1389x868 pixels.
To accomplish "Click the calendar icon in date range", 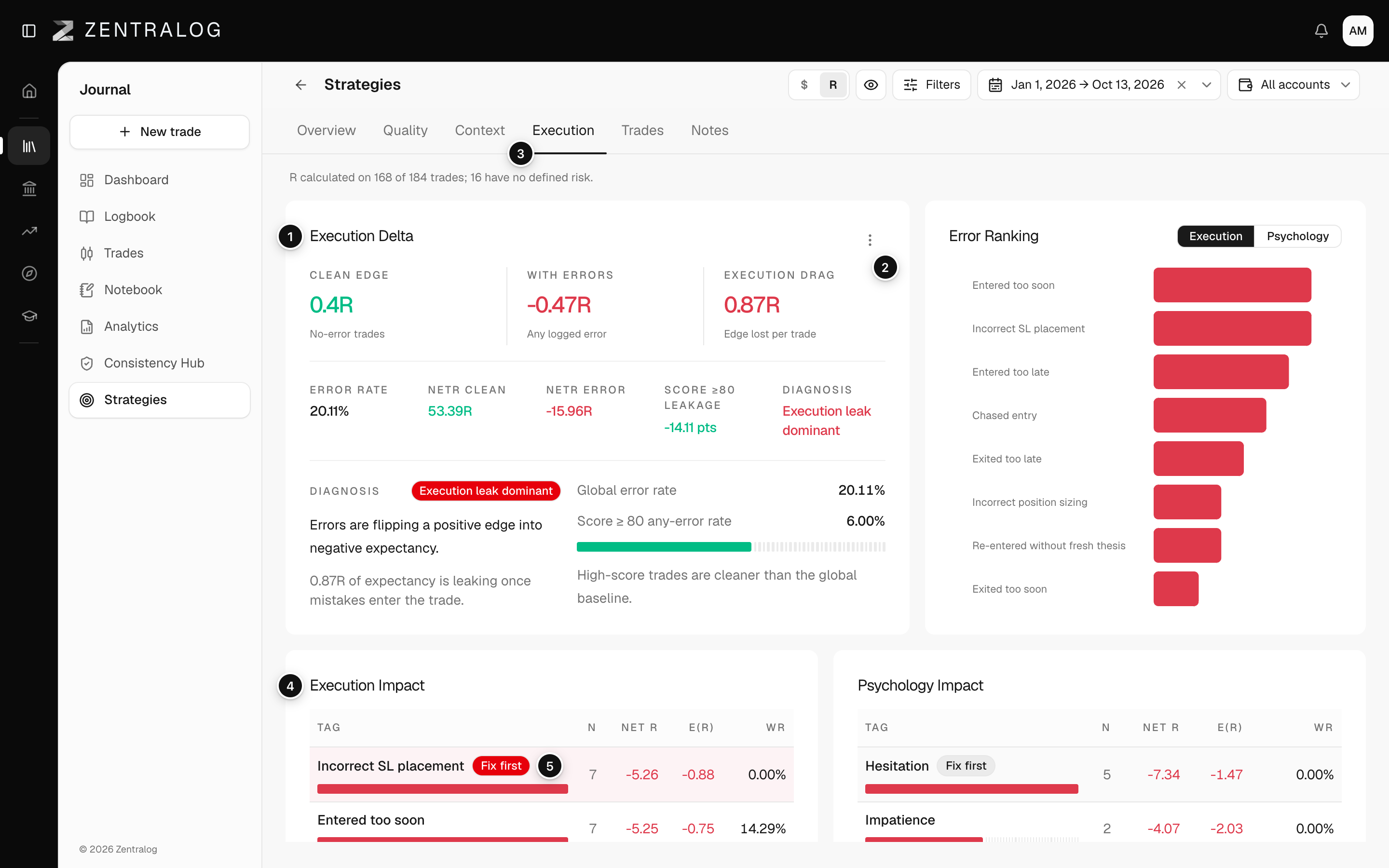I will point(995,85).
